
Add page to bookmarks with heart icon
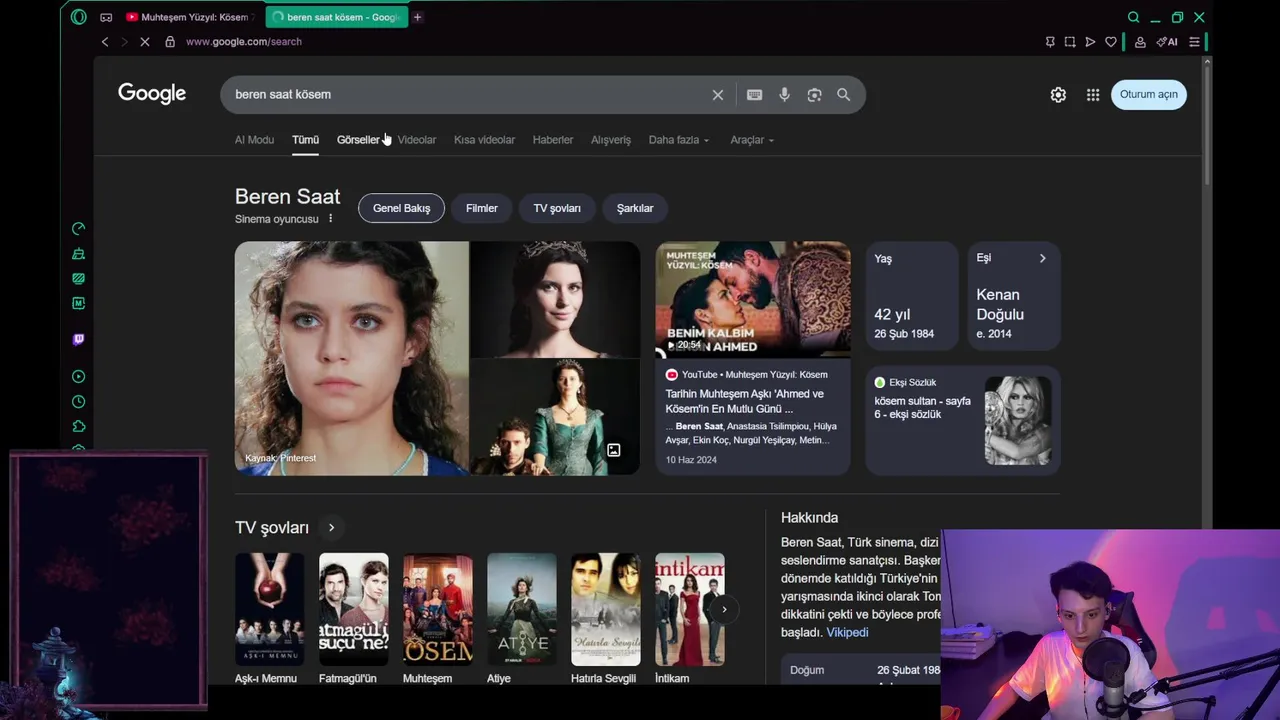(x=1110, y=42)
